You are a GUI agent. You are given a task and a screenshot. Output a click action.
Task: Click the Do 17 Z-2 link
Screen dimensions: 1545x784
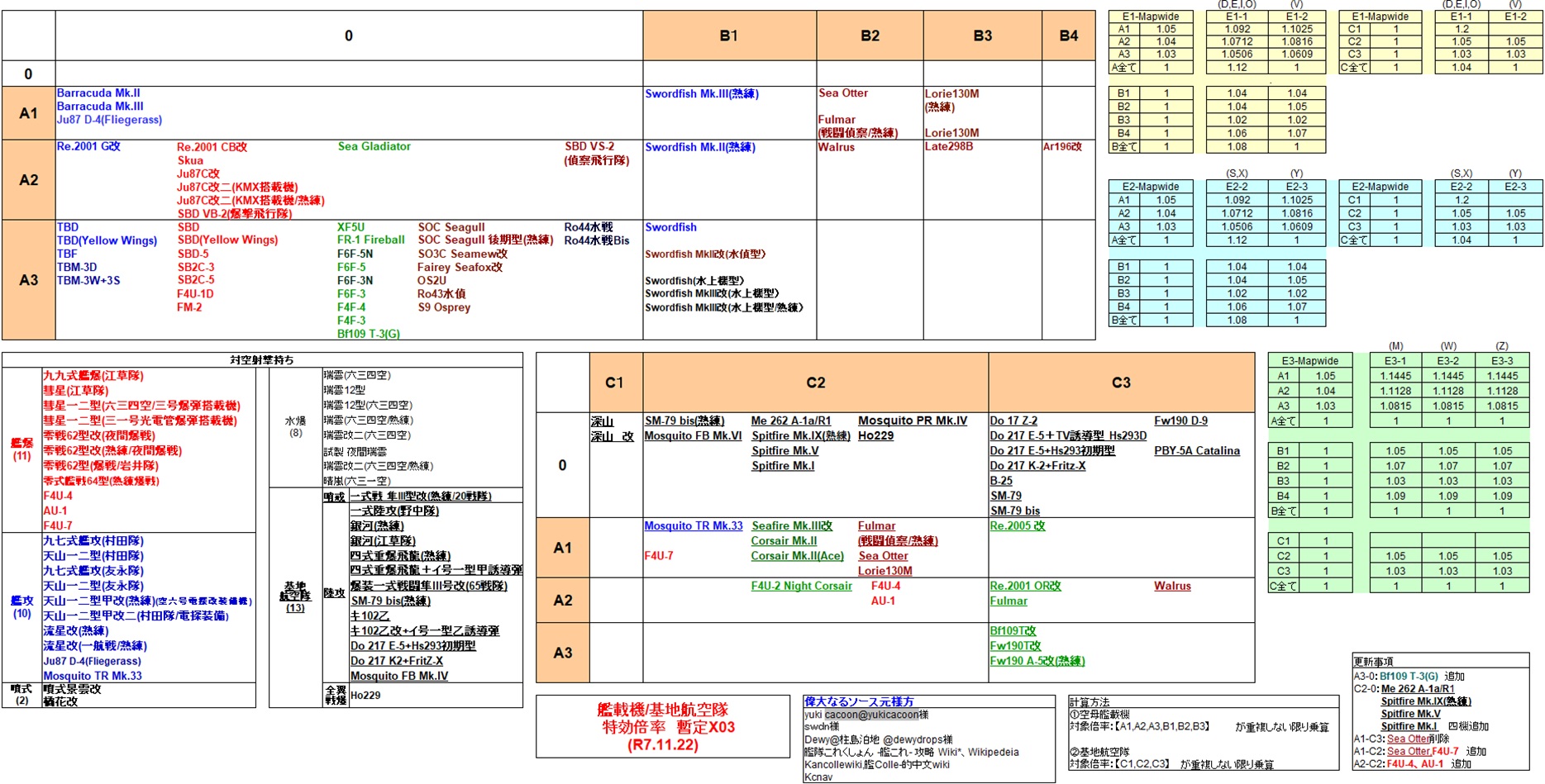1013,421
